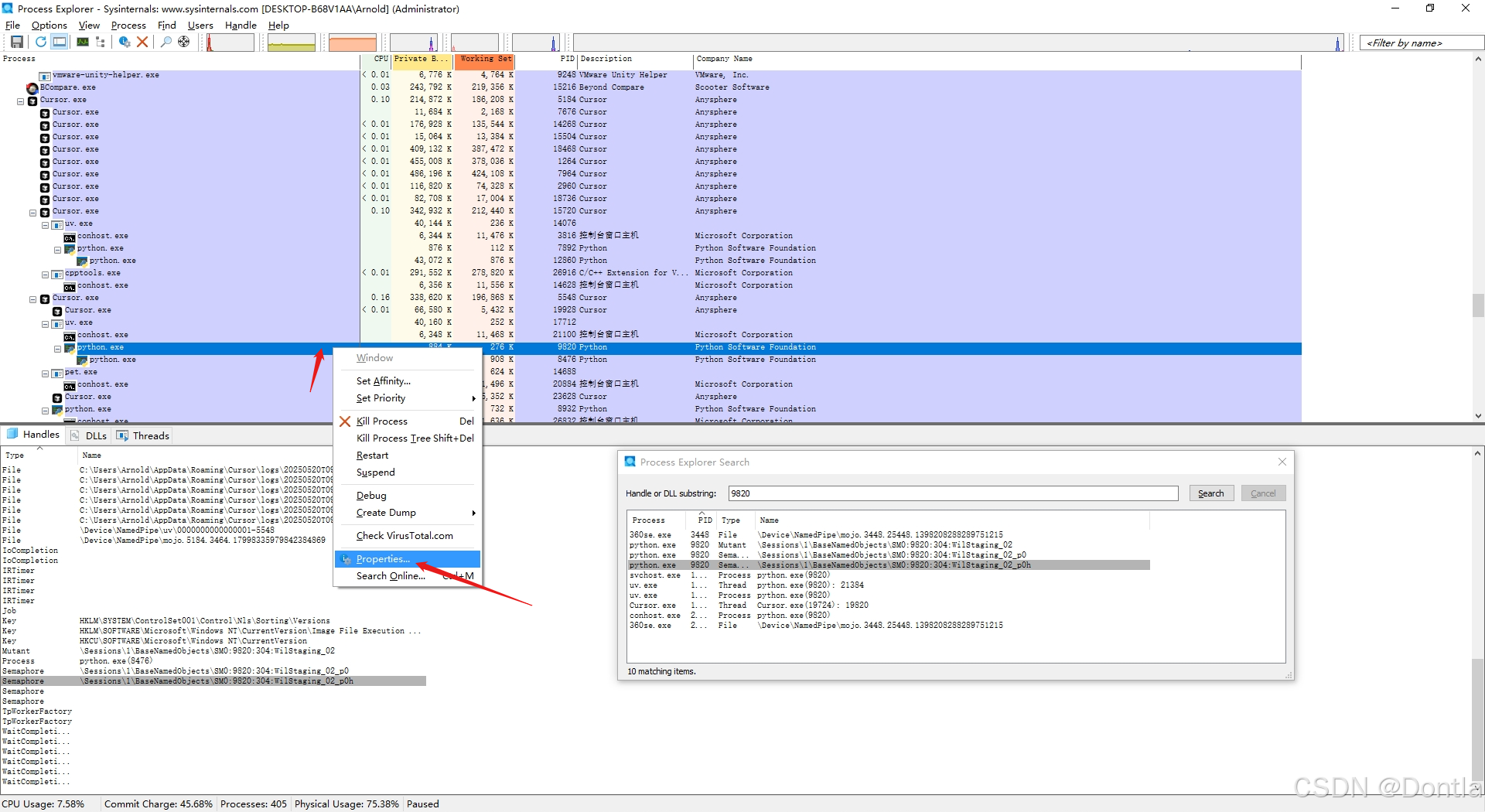Open the Process menu
This screenshot has height=812, width=1485.
pos(128,25)
